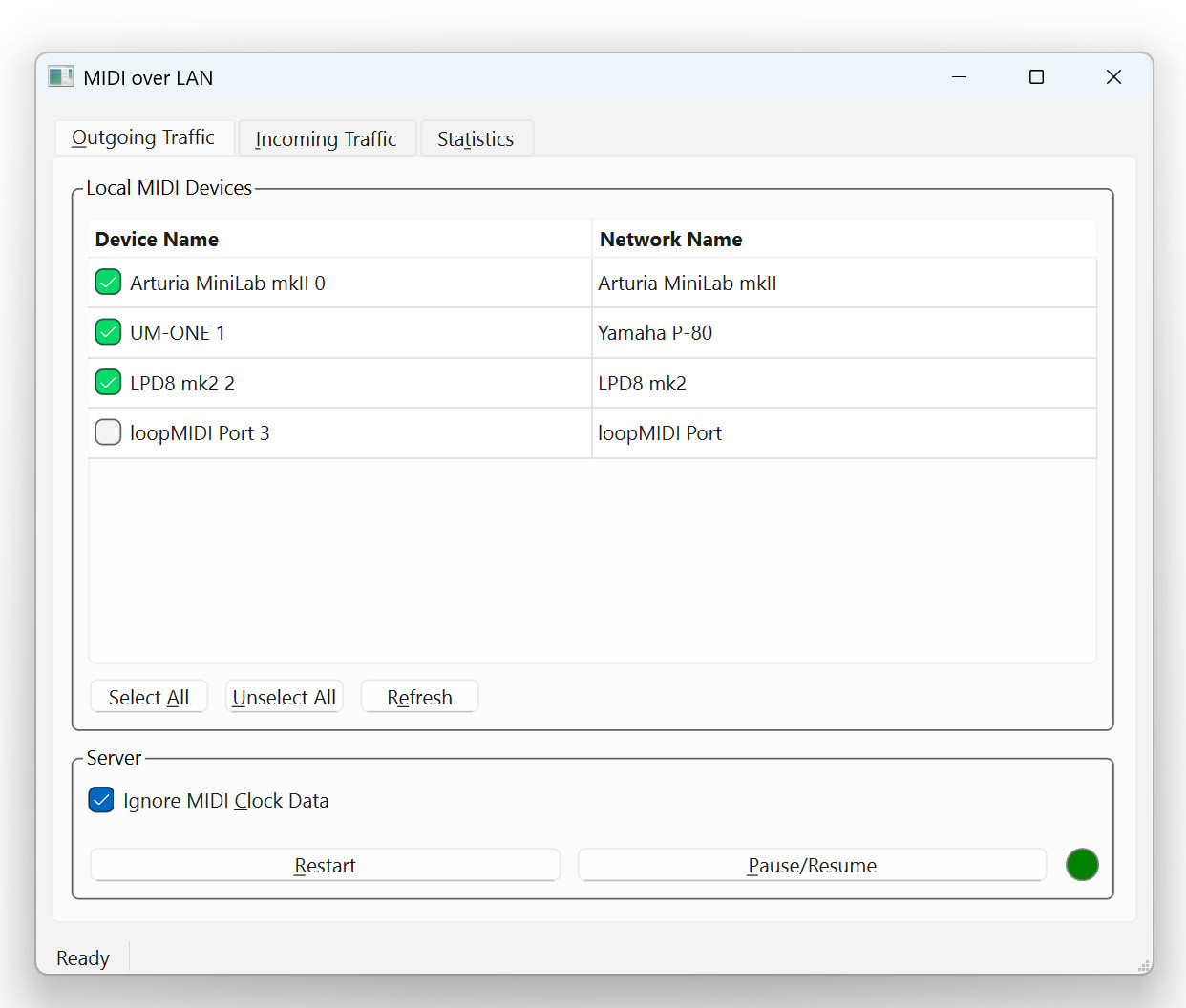The width and height of the screenshot is (1186, 1008).
Task: Select the Outgoing Traffic tab
Action: 143,138
